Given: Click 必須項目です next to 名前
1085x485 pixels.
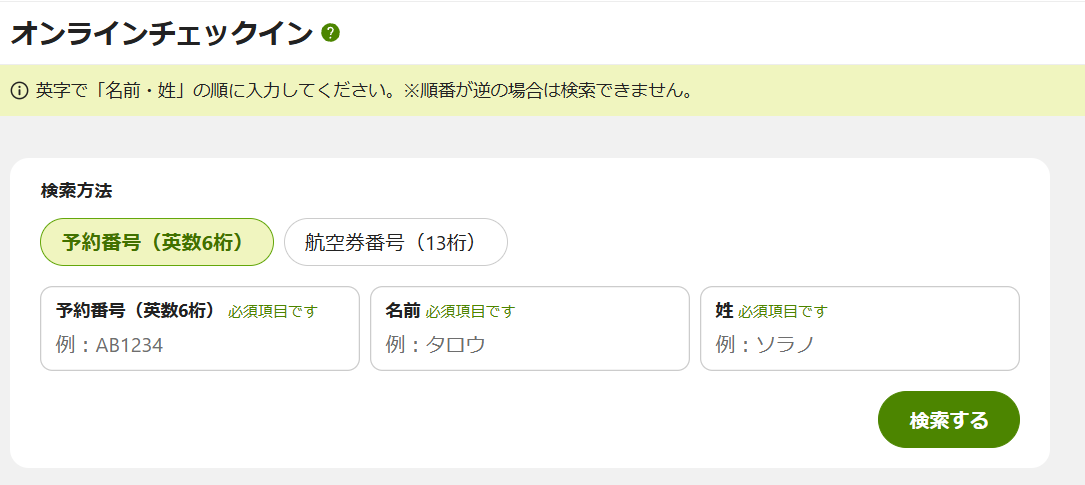Looking at the screenshot, I should [x=471, y=312].
